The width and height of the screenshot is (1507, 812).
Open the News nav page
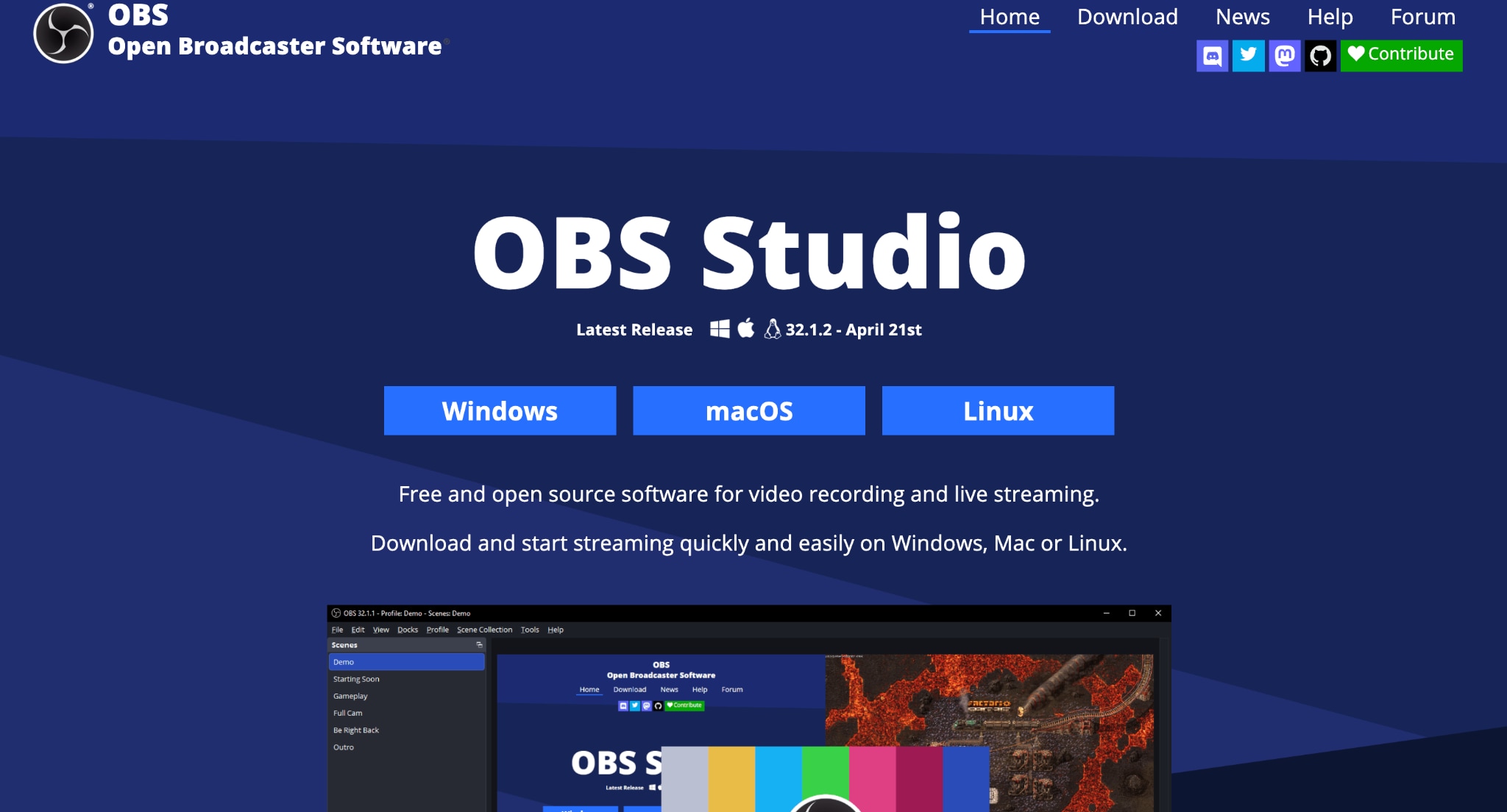[1243, 17]
